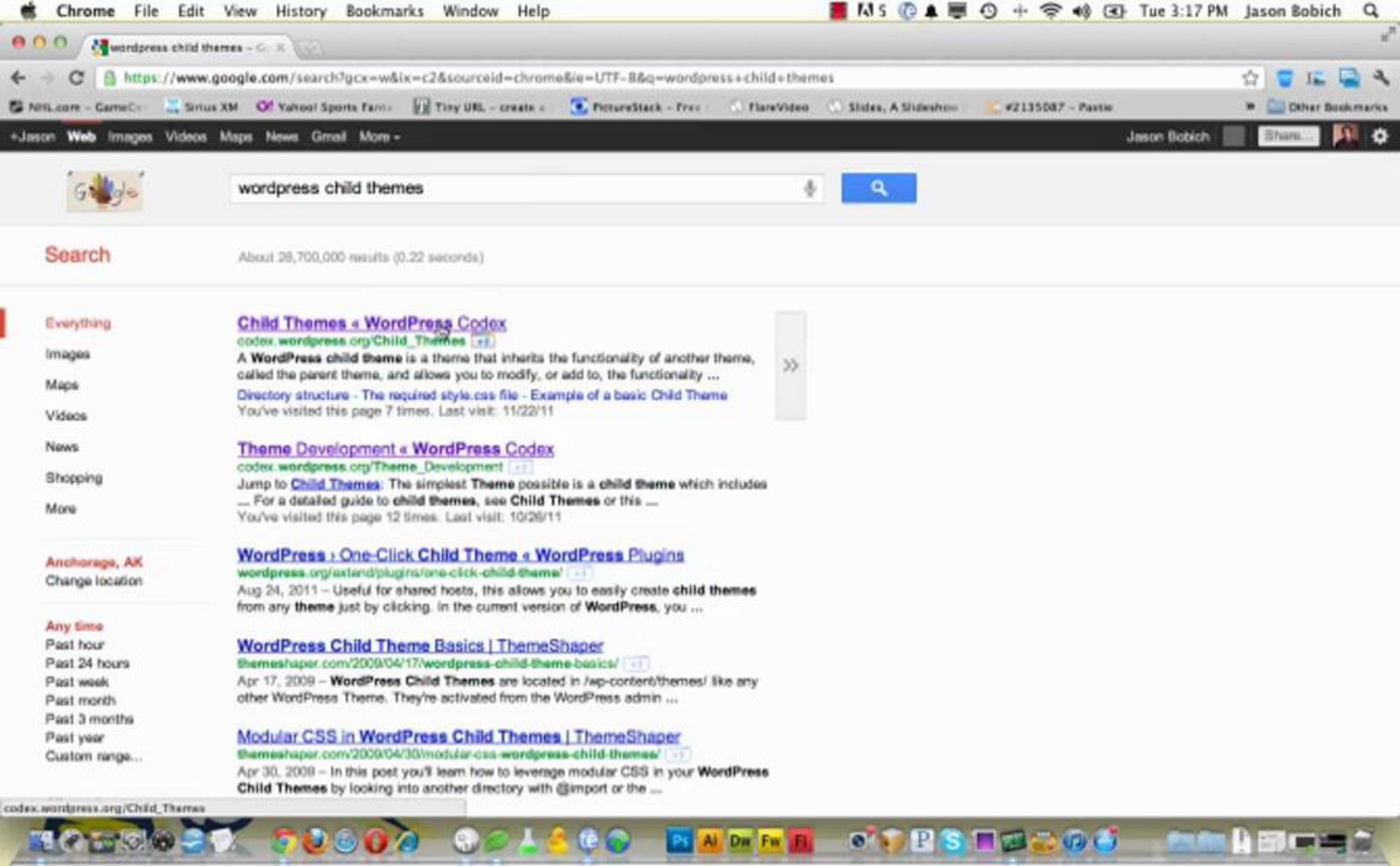Viewport: 1400px width, 866px height.
Task: Click the voice search microphone icon
Action: coord(809,188)
